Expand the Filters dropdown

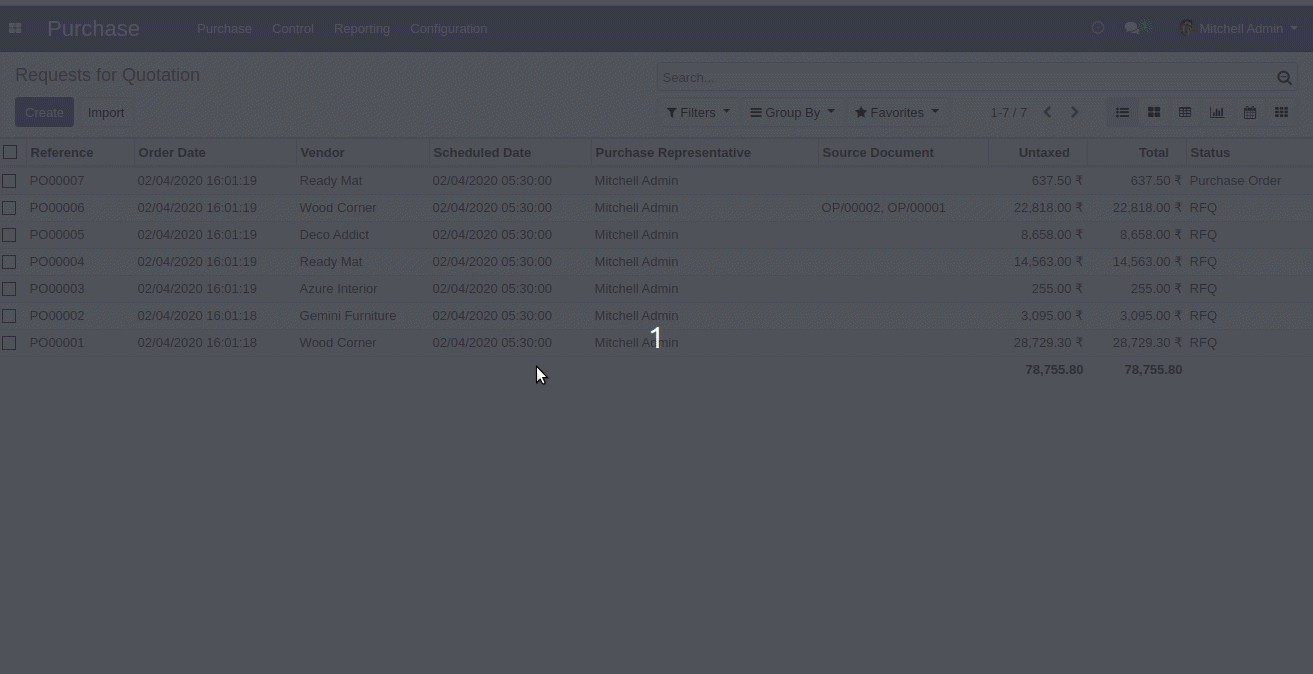click(x=698, y=112)
